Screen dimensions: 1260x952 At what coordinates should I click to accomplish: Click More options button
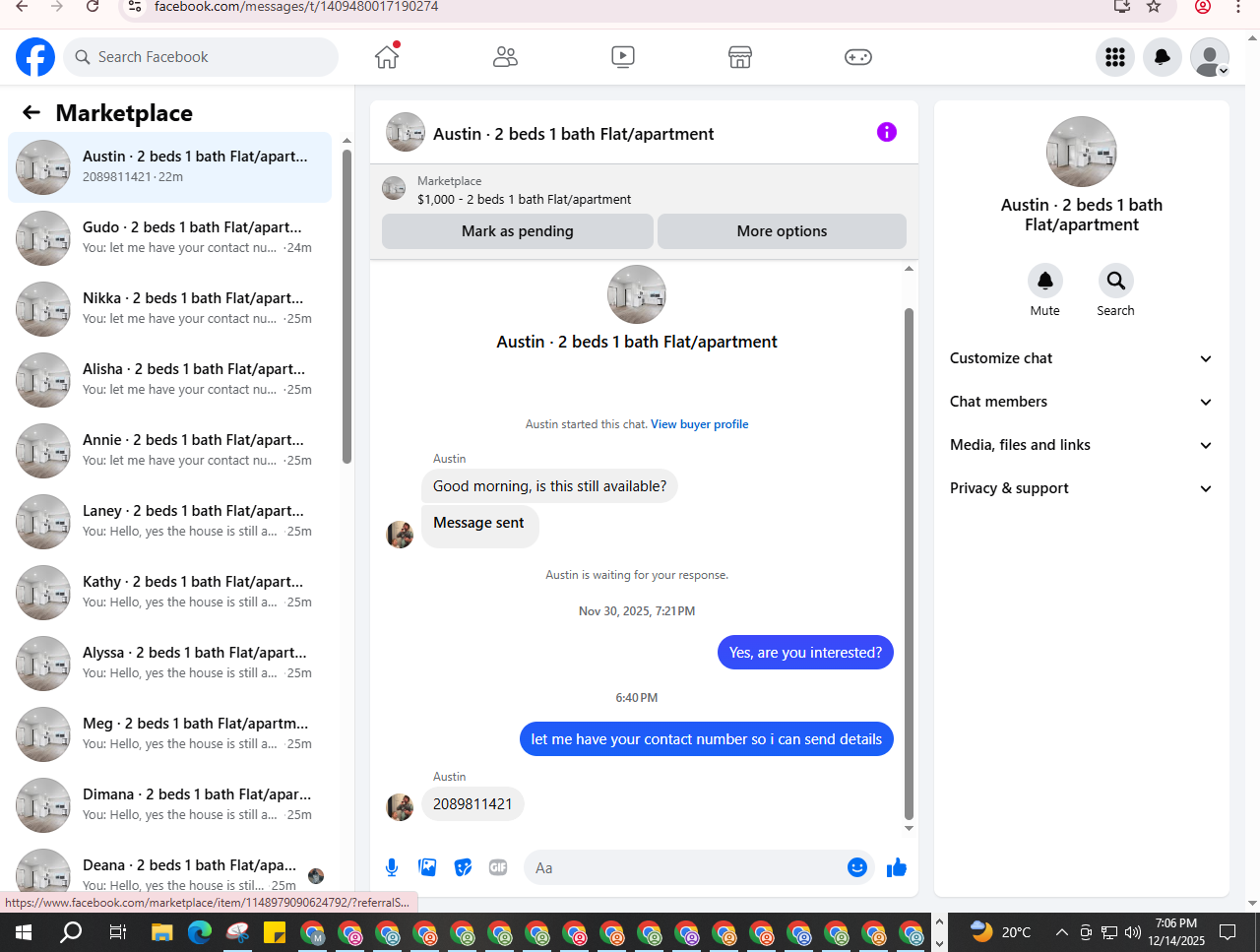[x=782, y=231]
